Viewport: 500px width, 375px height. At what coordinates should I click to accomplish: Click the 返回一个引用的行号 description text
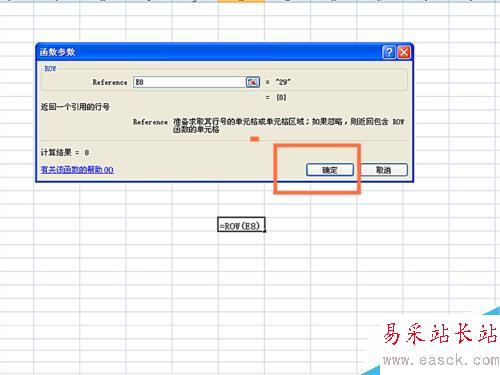[75, 107]
